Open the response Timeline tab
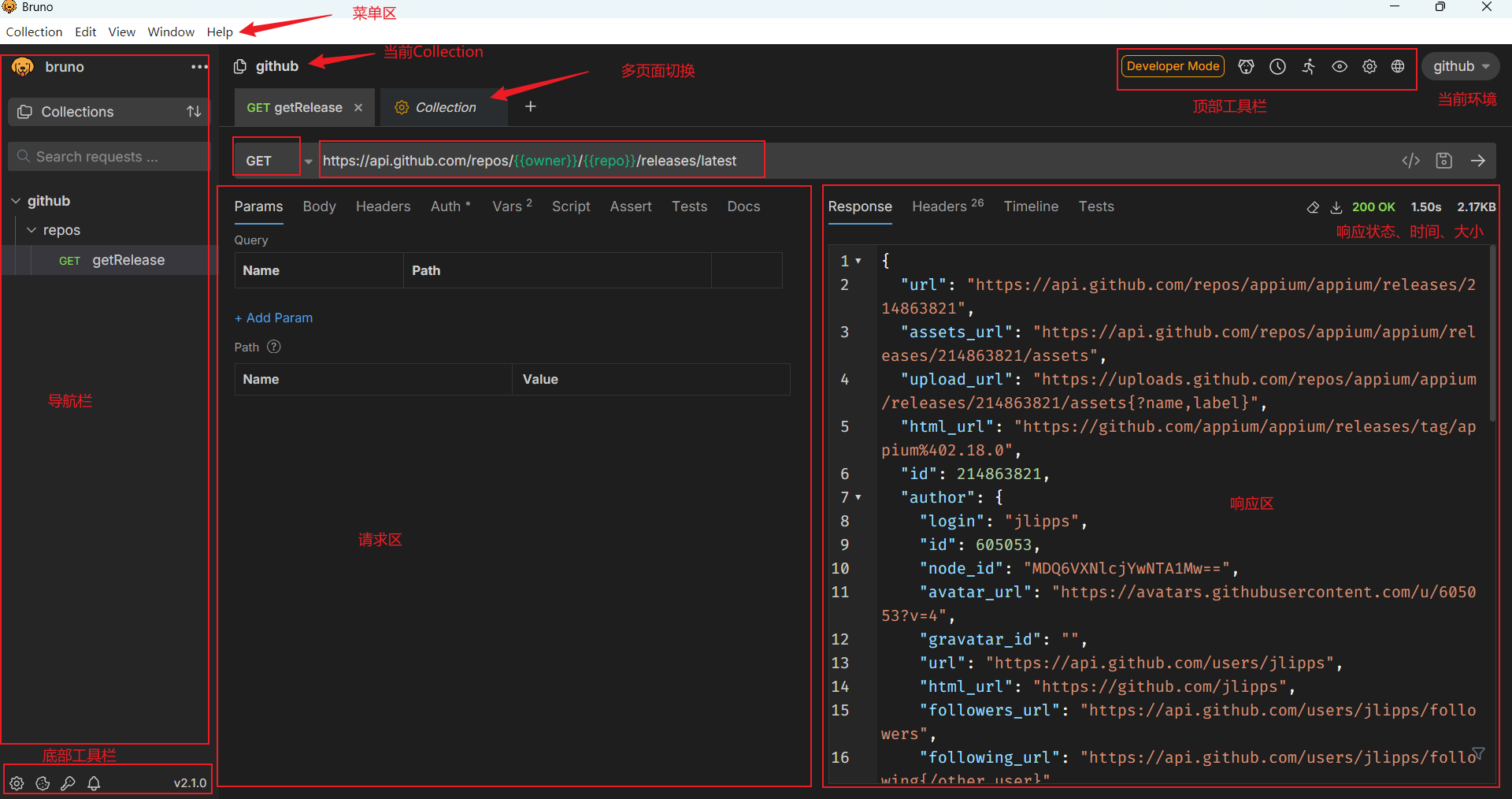1512x799 pixels. [x=1031, y=206]
